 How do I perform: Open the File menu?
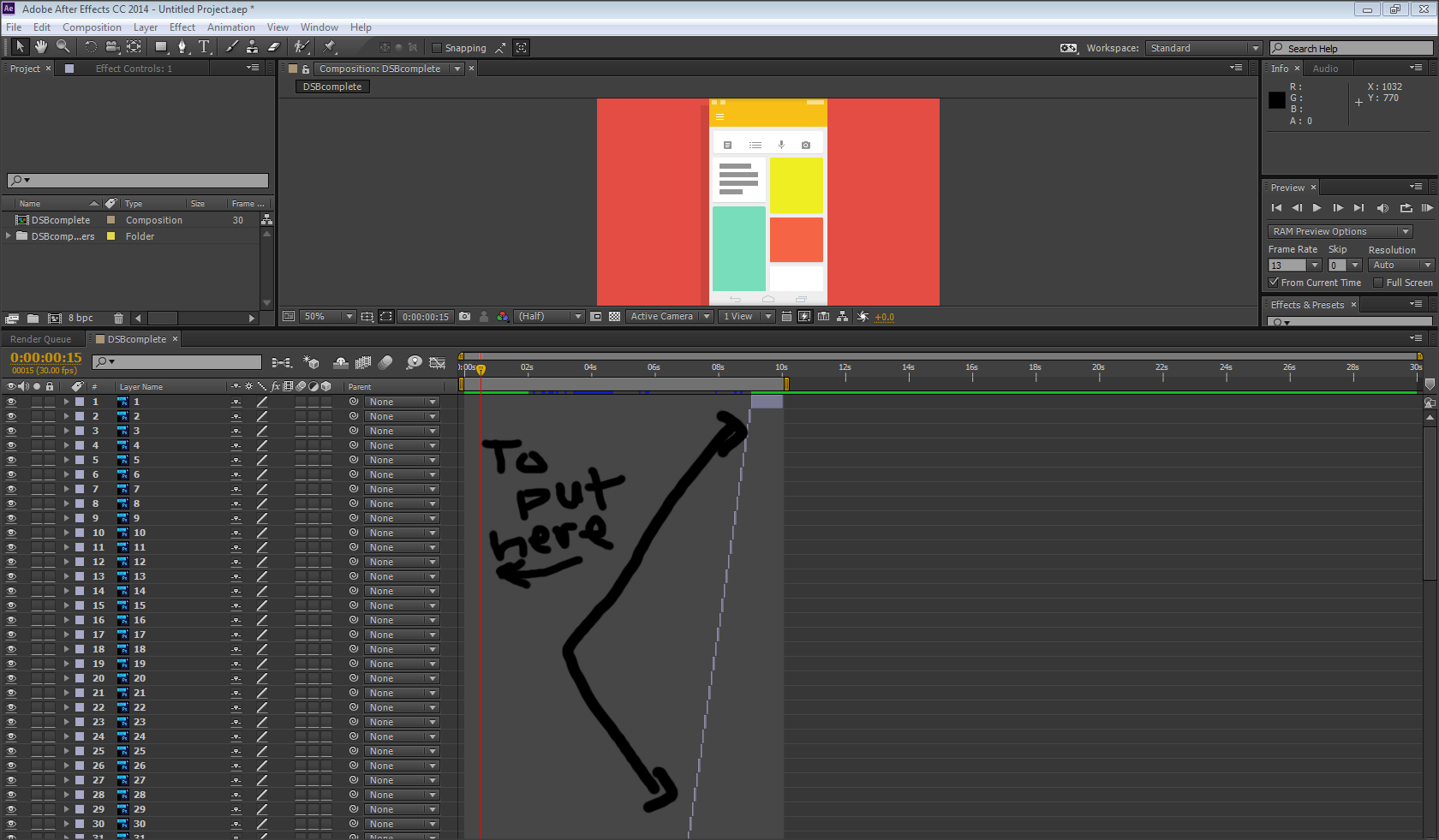[x=14, y=27]
